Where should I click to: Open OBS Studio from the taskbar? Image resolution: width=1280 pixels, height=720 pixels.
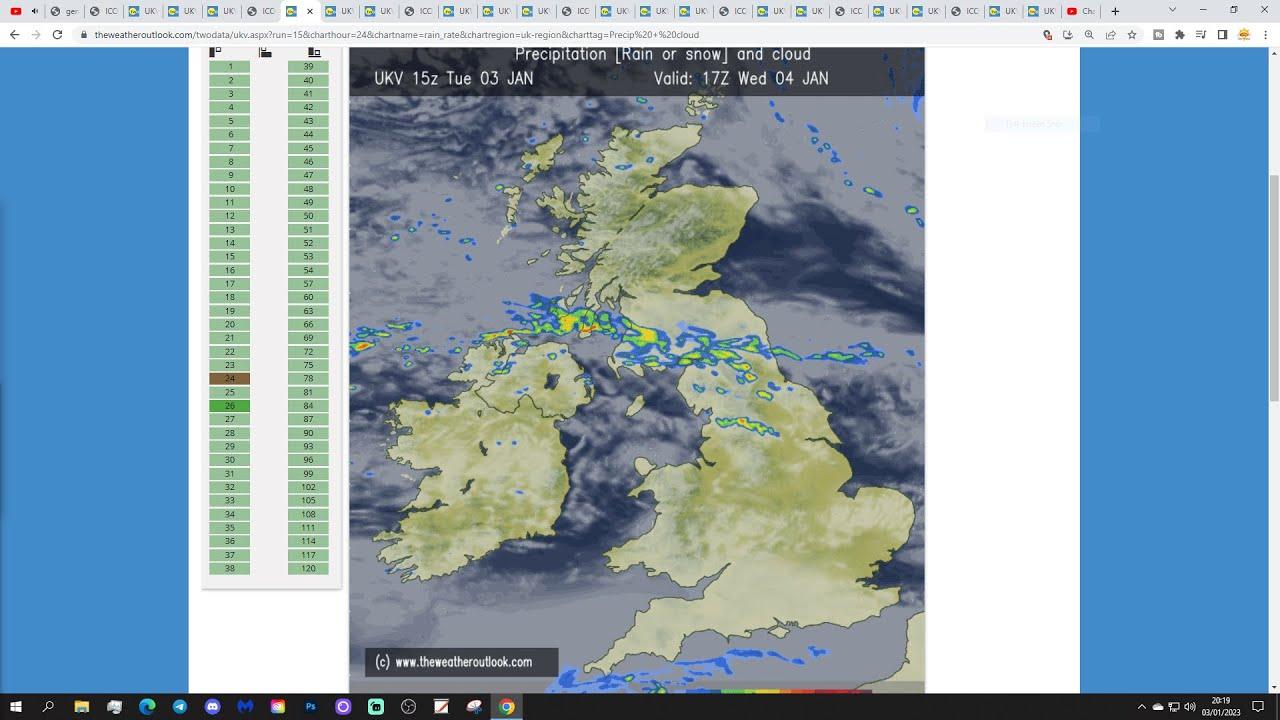(x=408, y=707)
